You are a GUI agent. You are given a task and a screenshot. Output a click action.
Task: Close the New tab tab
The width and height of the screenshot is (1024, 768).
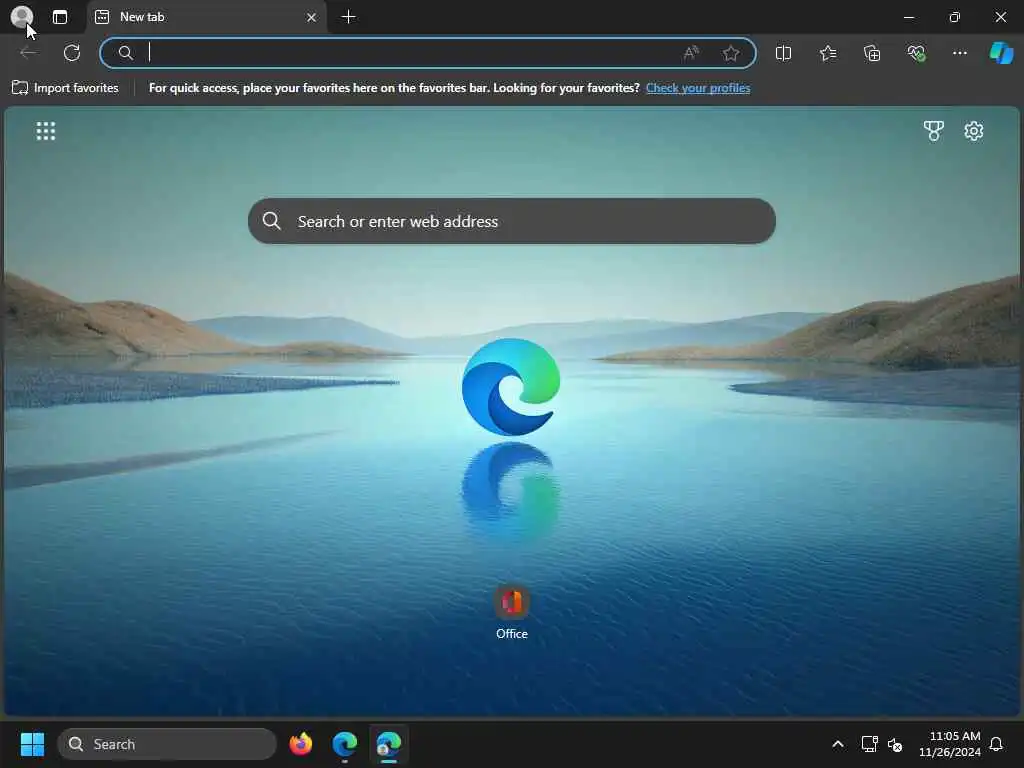pyautogui.click(x=312, y=18)
